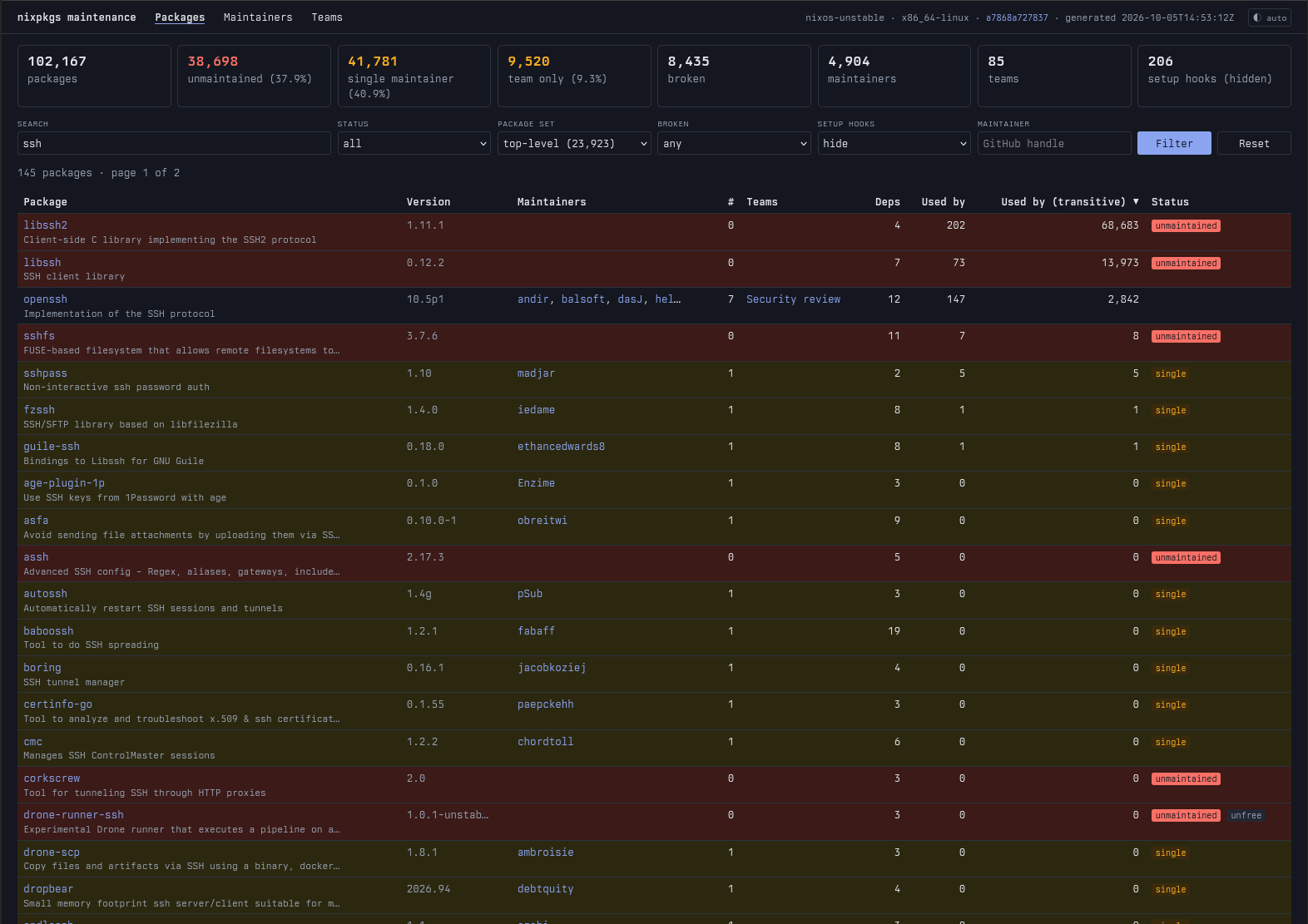Open maintainer jacobkoziej's link
The image size is (1308, 924).
pyautogui.click(x=552, y=668)
